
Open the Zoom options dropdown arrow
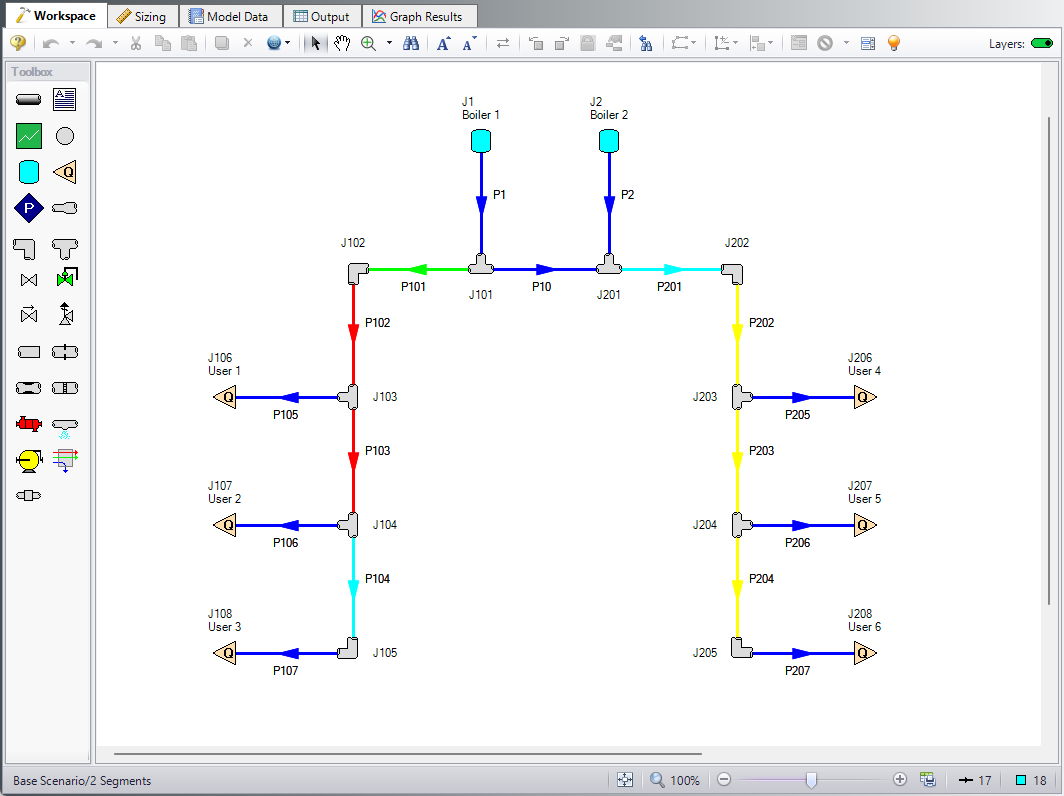pyautogui.click(x=389, y=43)
